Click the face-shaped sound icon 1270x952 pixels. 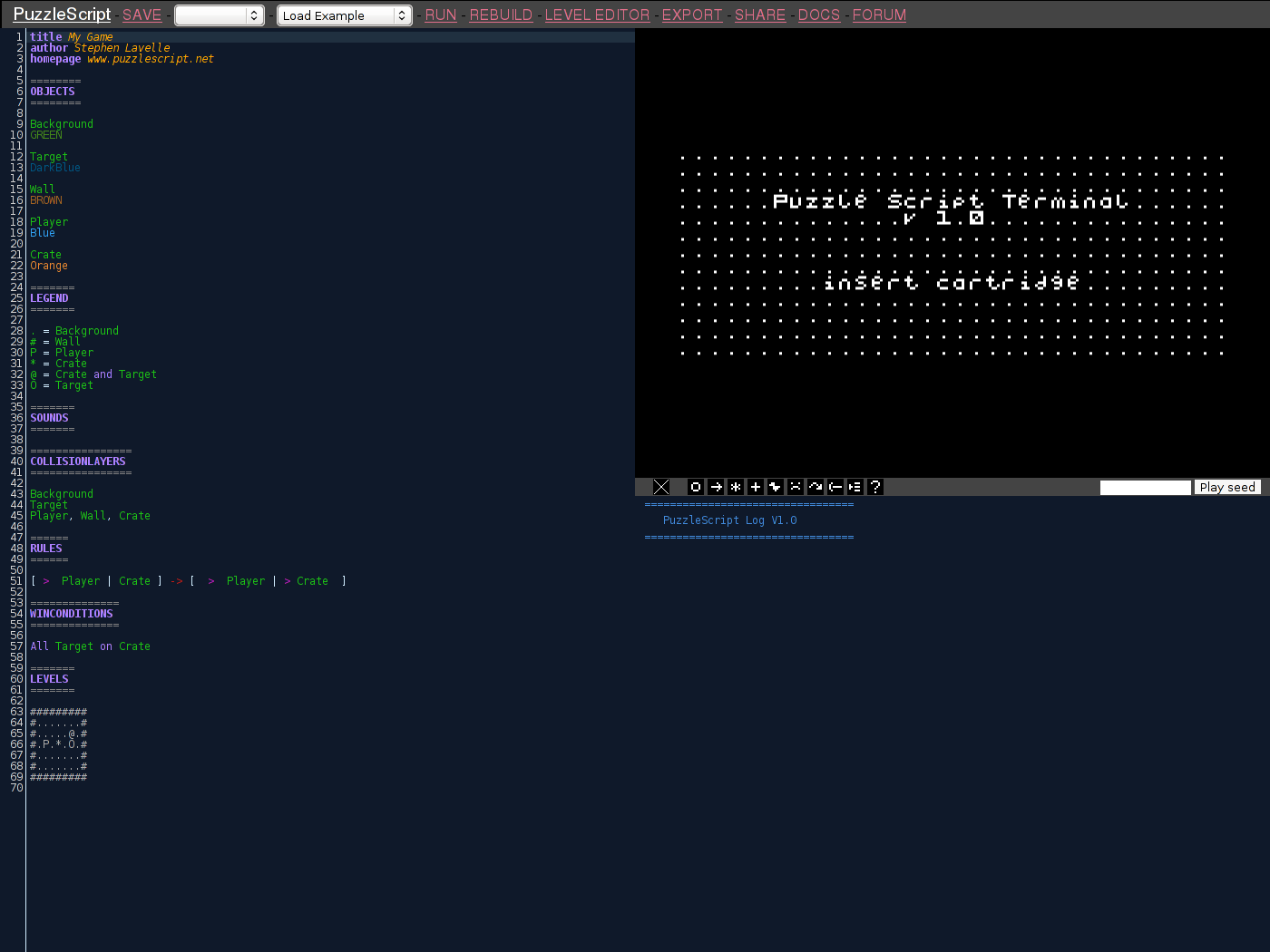[796, 487]
